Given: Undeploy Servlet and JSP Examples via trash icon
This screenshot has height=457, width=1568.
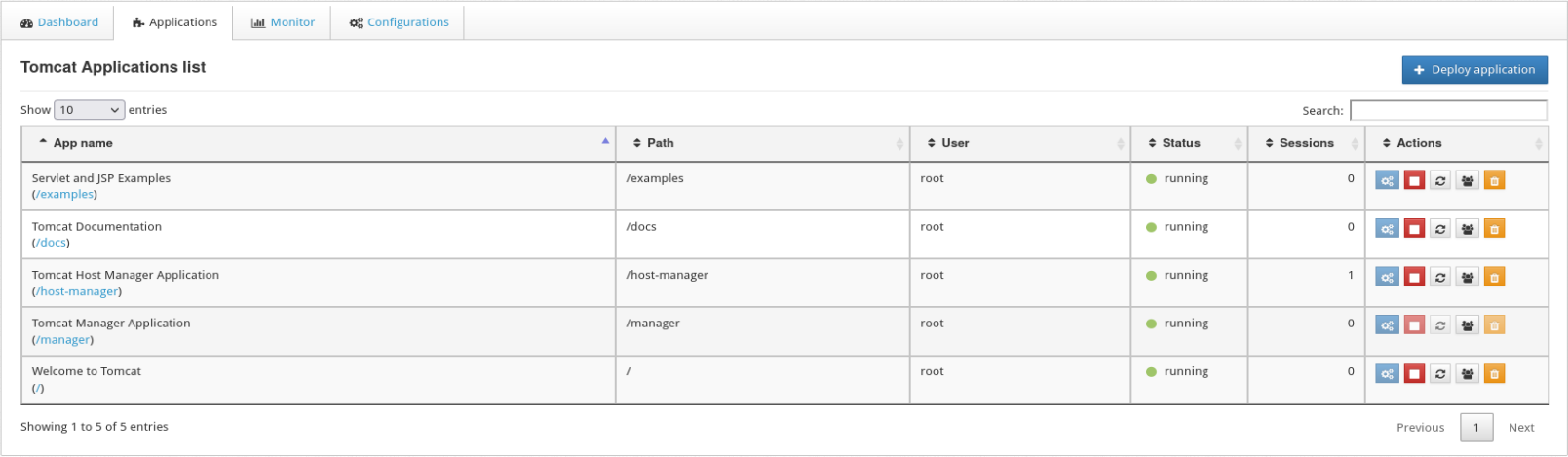Looking at the screenshot, I should tap(1494, 180).
